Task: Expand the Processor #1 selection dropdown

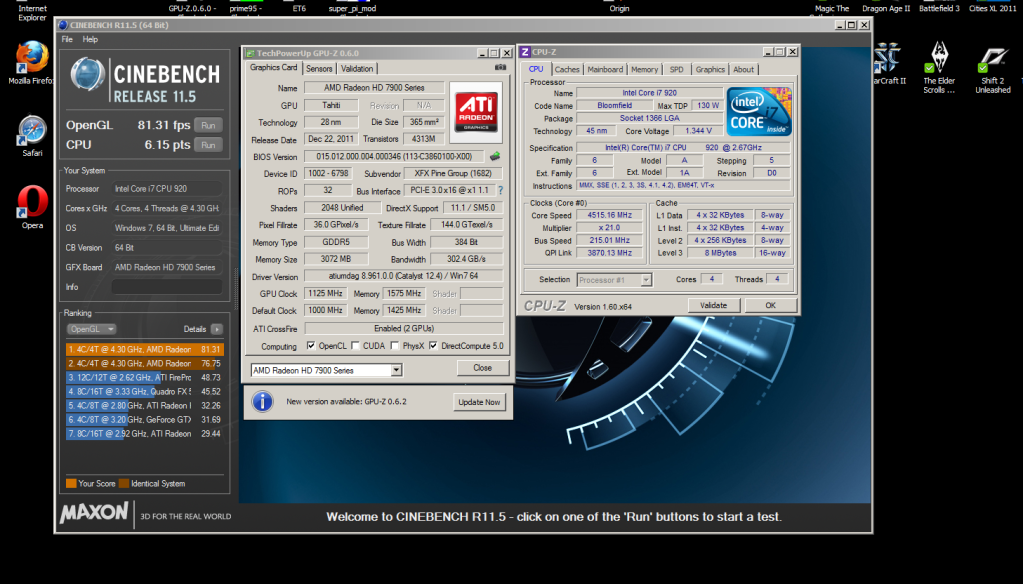Action: tap(645, 280)
